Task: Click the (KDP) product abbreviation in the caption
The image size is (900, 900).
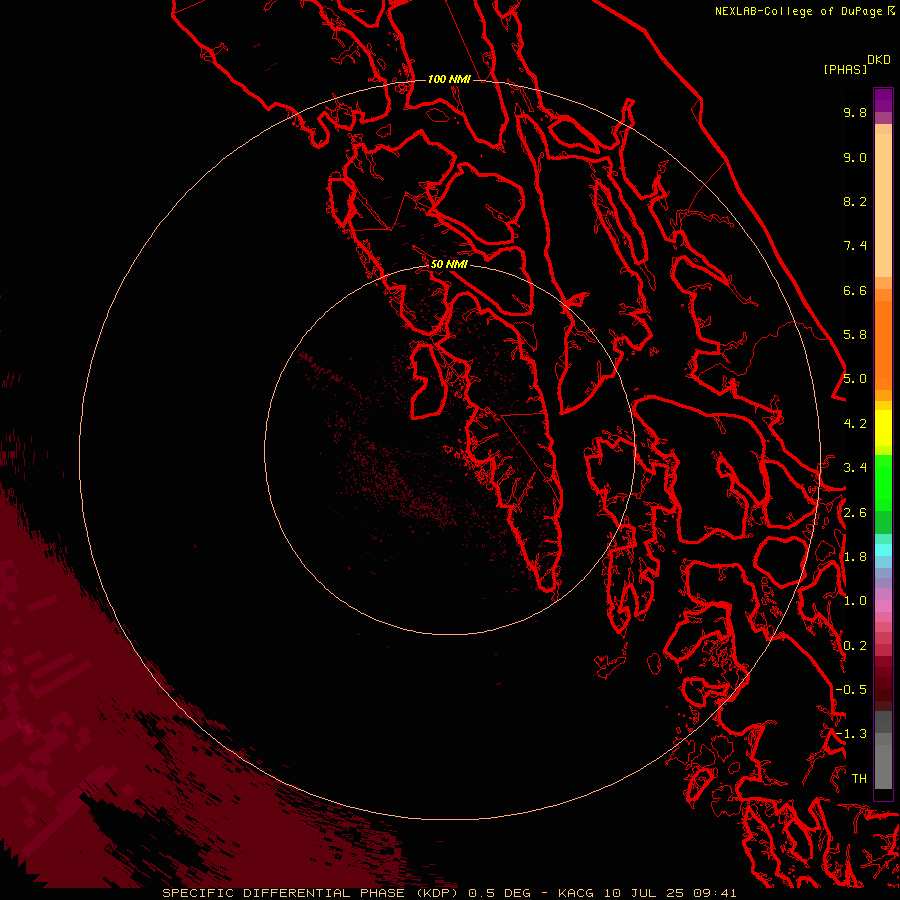Action: coord(438,893)
